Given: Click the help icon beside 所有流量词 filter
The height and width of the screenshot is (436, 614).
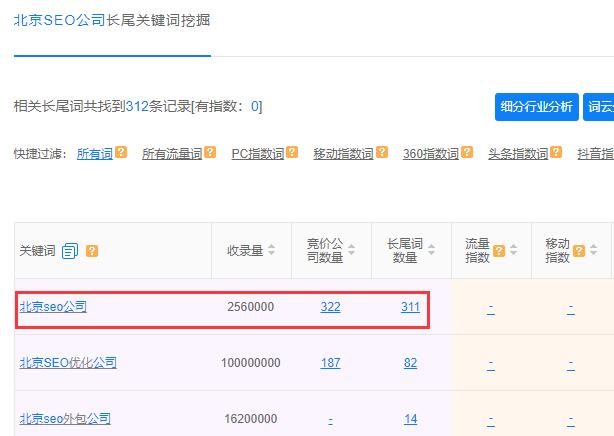Looking at the screenshot, I should [x=210, y=153].
